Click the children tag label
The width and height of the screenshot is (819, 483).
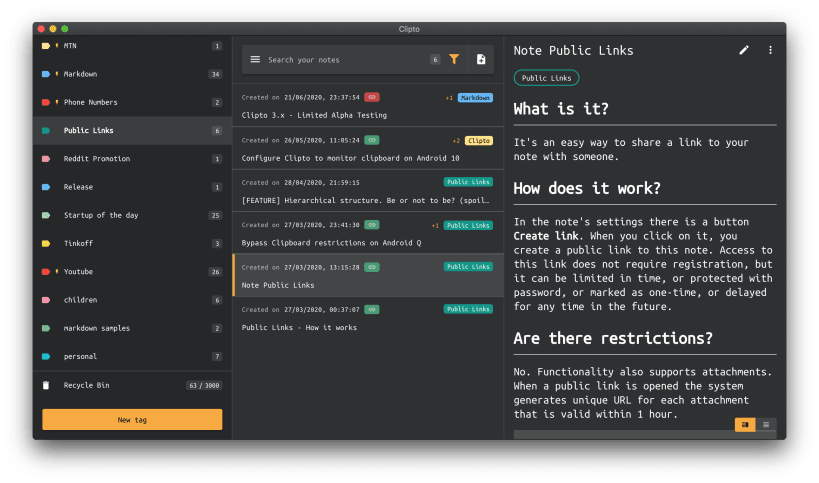pos(80,300)
